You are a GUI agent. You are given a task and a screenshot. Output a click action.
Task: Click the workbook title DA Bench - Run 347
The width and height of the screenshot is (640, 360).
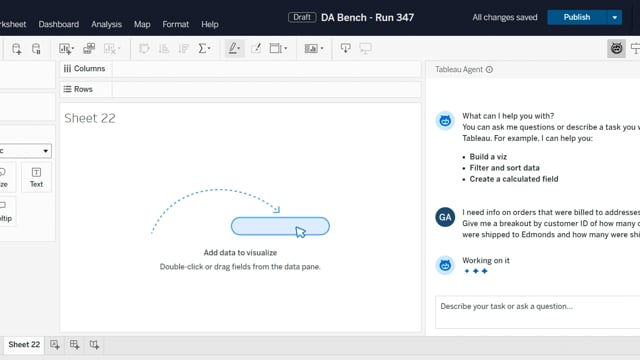(367, 18)
